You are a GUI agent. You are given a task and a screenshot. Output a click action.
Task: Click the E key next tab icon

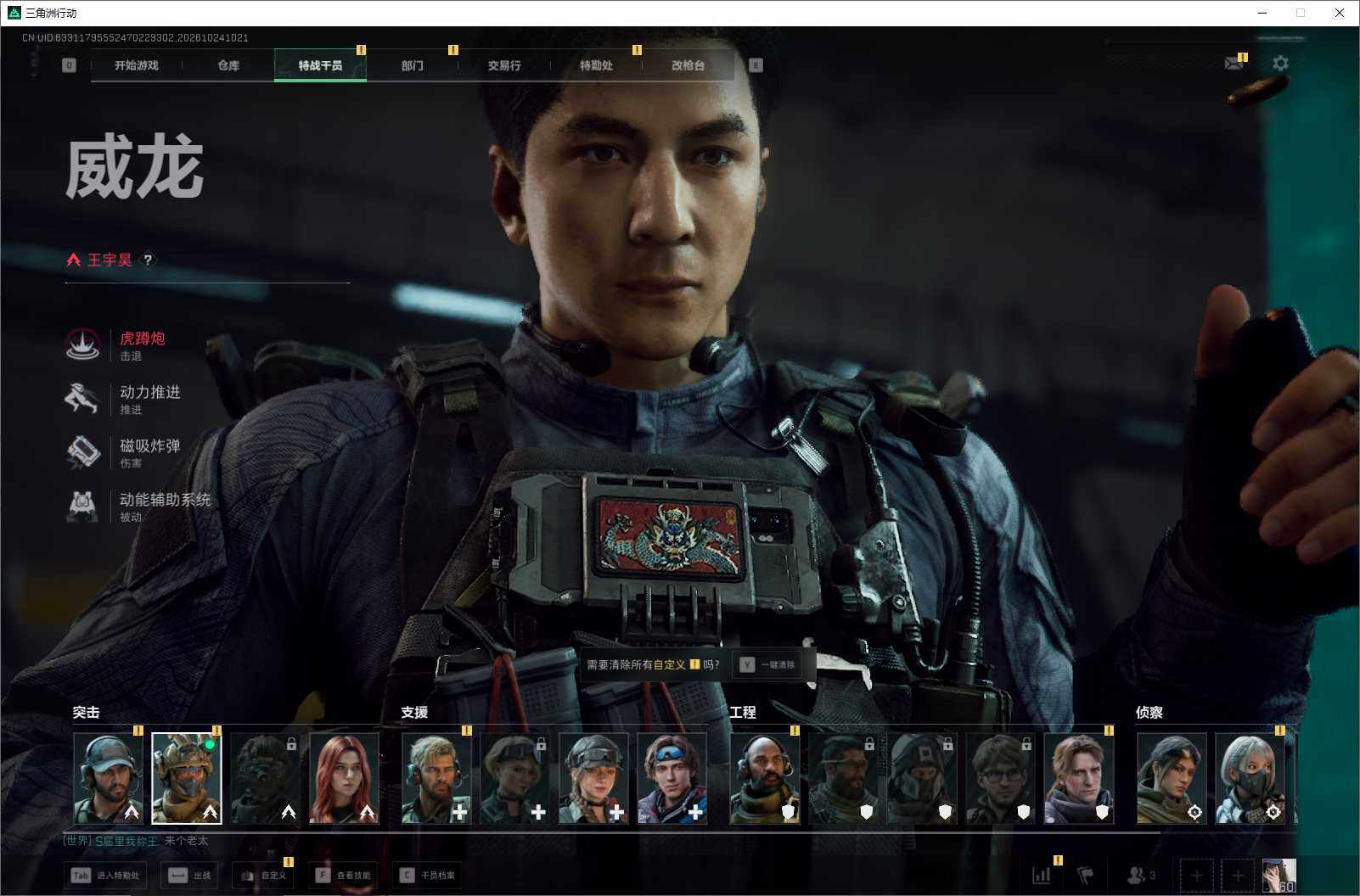coord(756,65)
